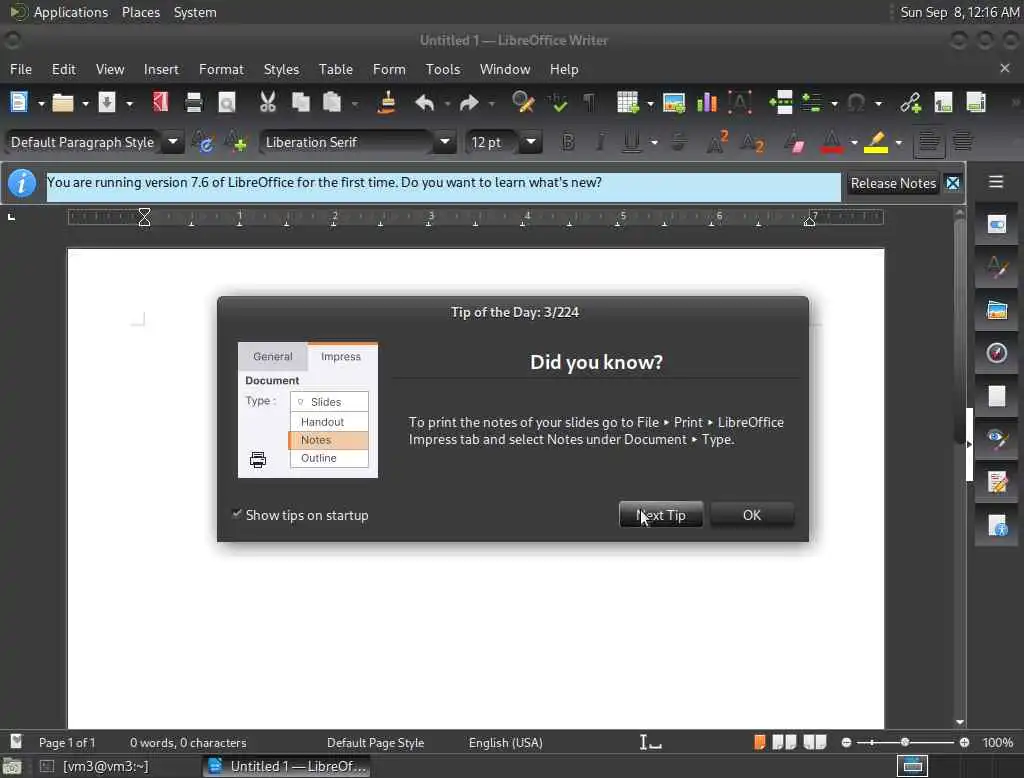Click the Redo arrow icon
This screenshot has height=778, width=1024.
click(469, 103)
